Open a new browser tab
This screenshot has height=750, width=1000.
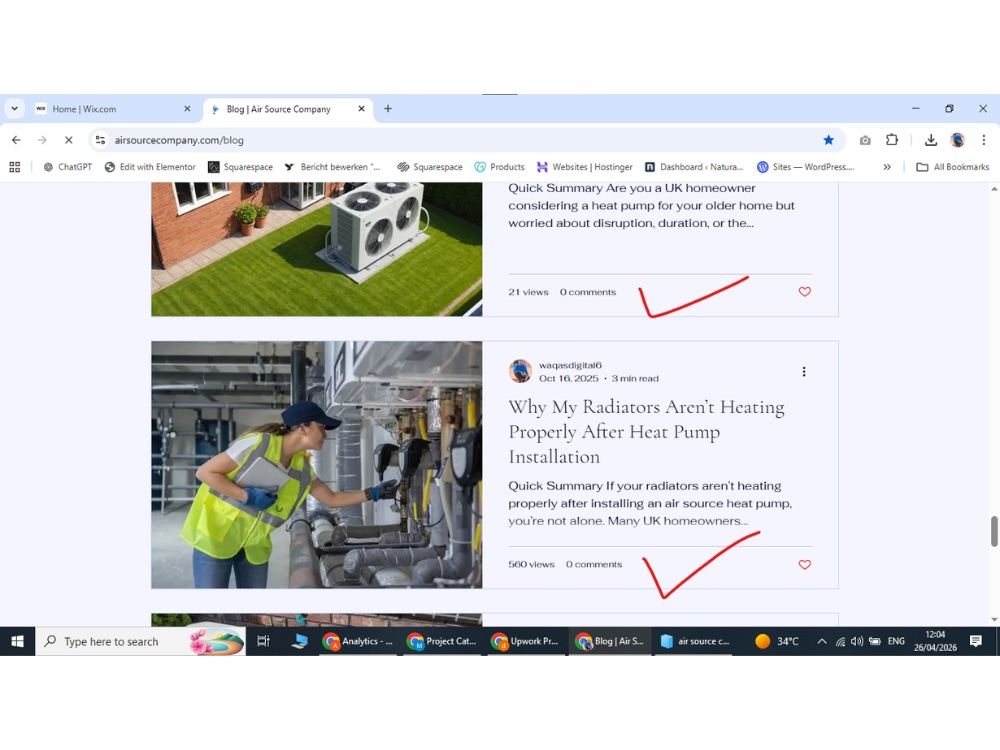pyautogui.click(x=388, y=108)
